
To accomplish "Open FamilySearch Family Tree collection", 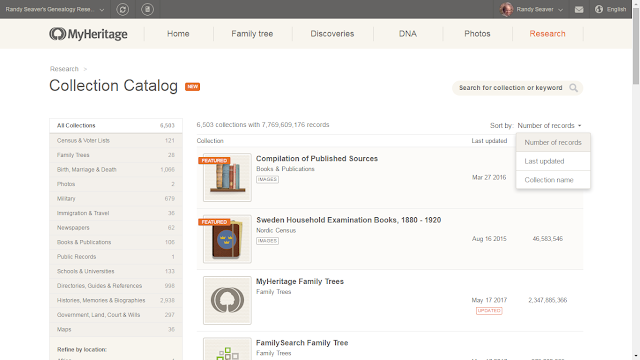I will (302, 343).
